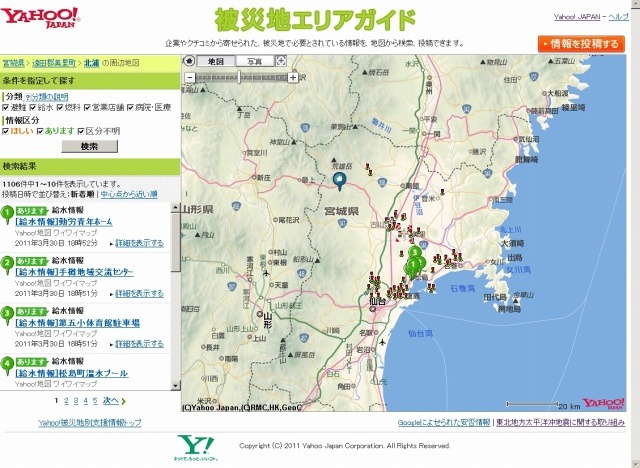The height and width of the screenshot is (468, 640).
Task: Open the ヘルプ help link
Action: pos(618,17)
